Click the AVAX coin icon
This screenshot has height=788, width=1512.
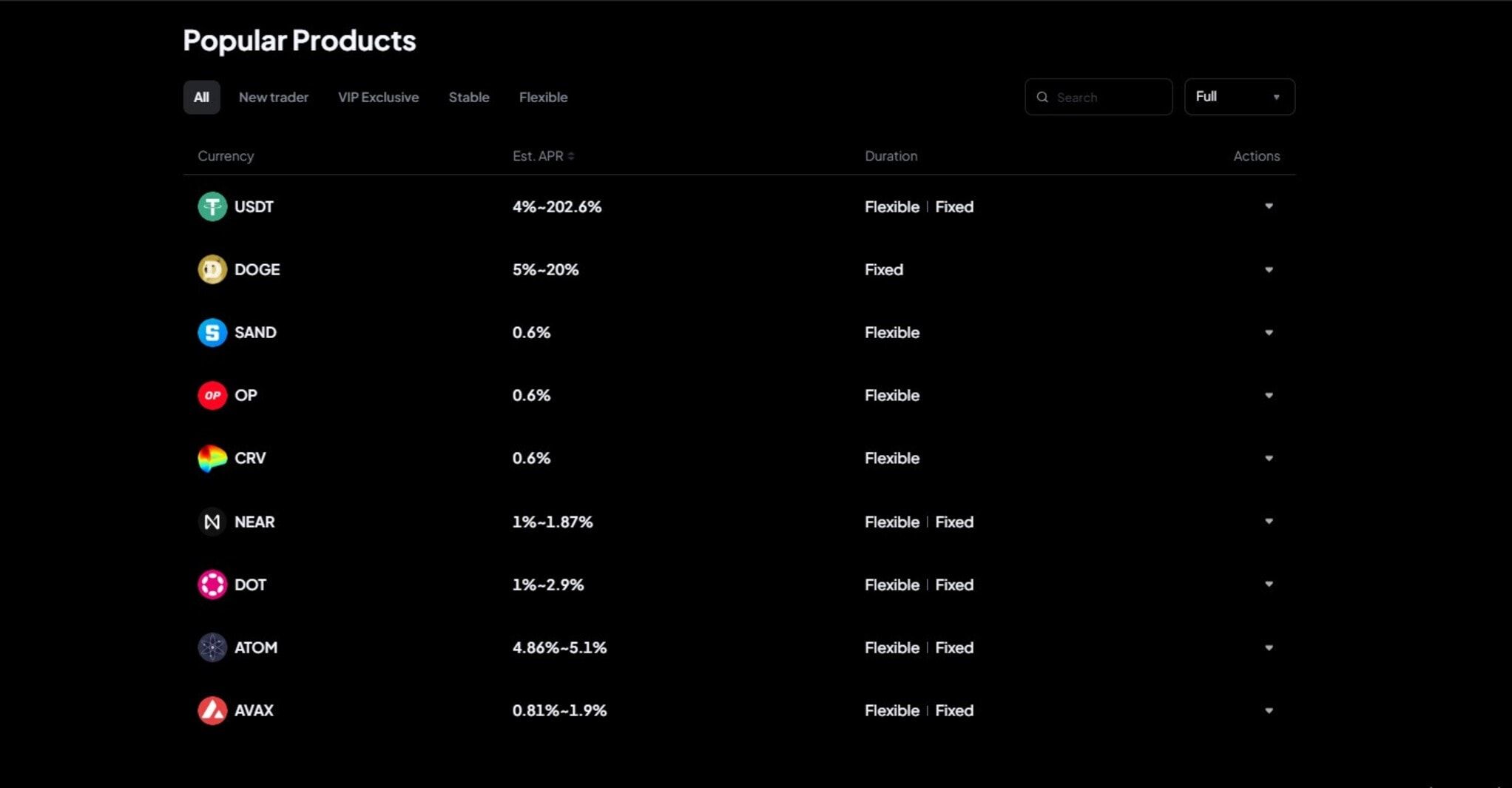(x=212, y=710)
